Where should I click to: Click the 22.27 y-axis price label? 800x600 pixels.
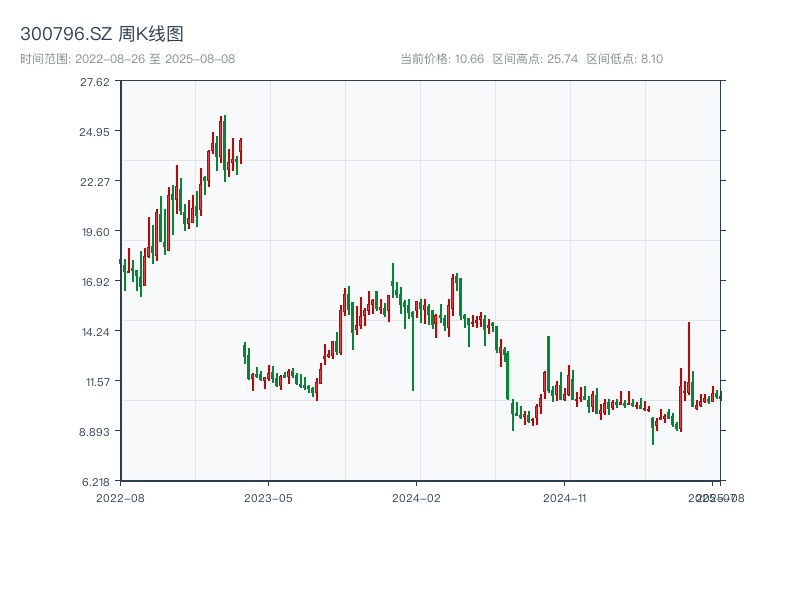96,181
